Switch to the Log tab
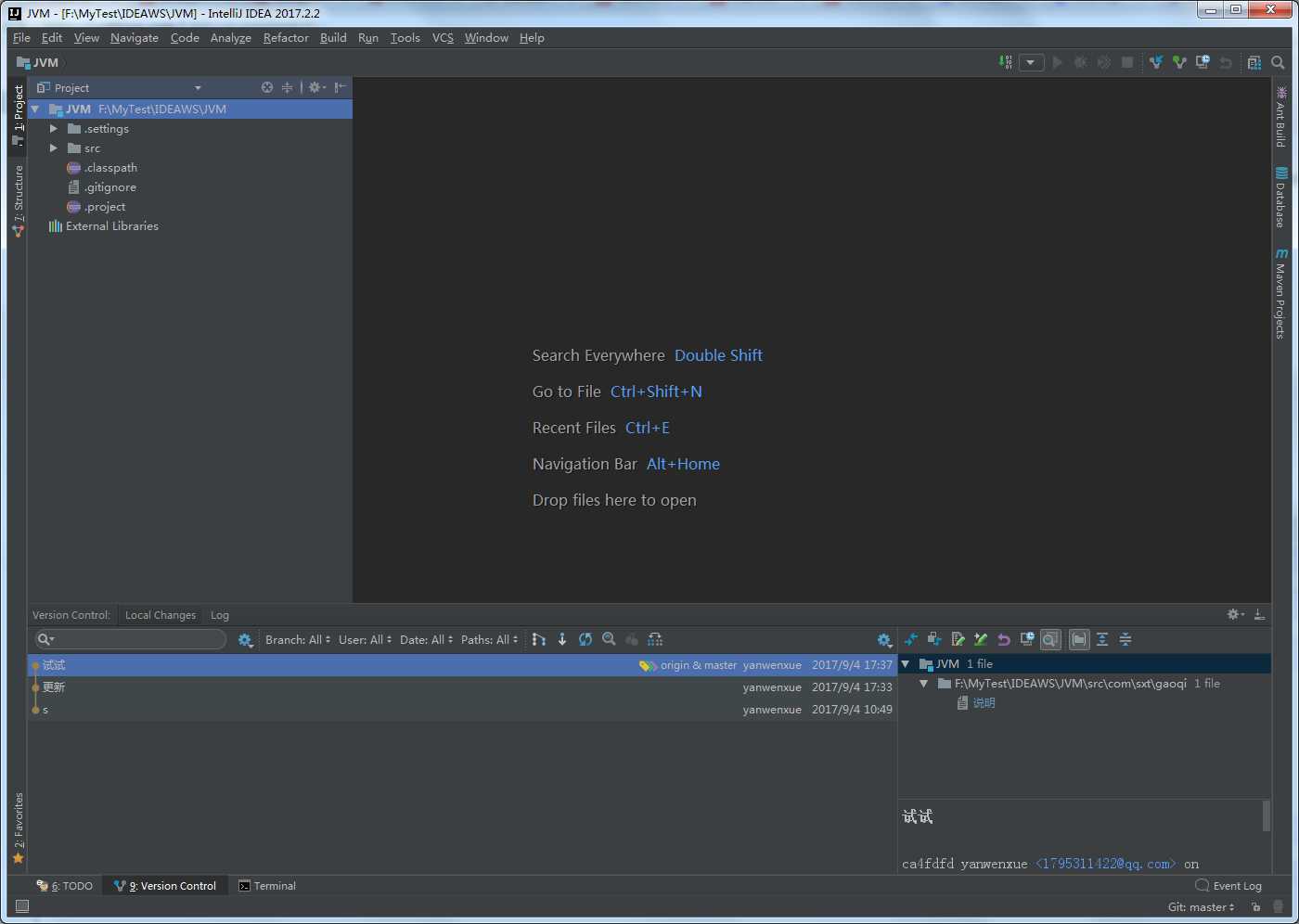 [220, 615]
